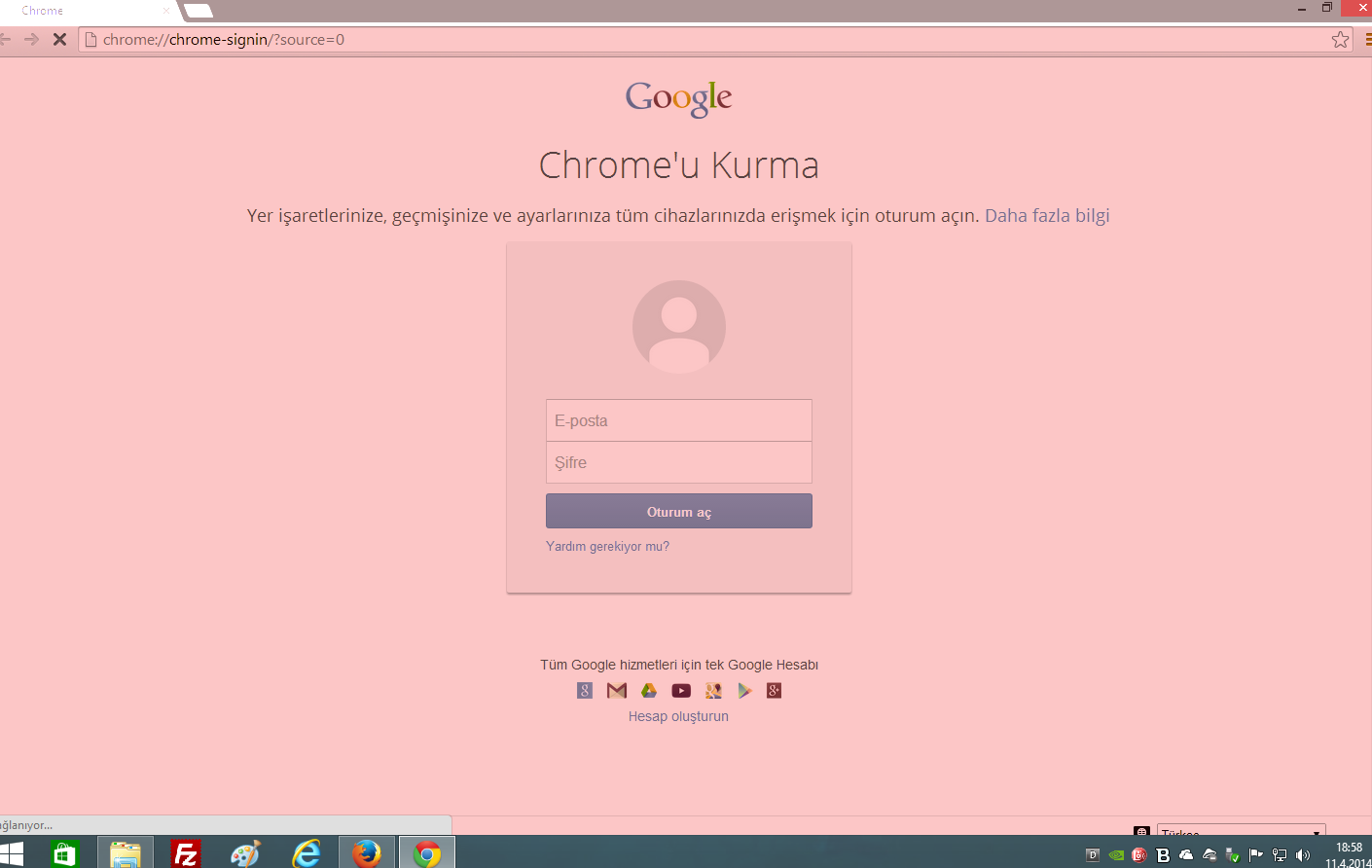Click the Oturum aç button
This screenshot has width=1372, height=868.
click(x=679, y=511)
